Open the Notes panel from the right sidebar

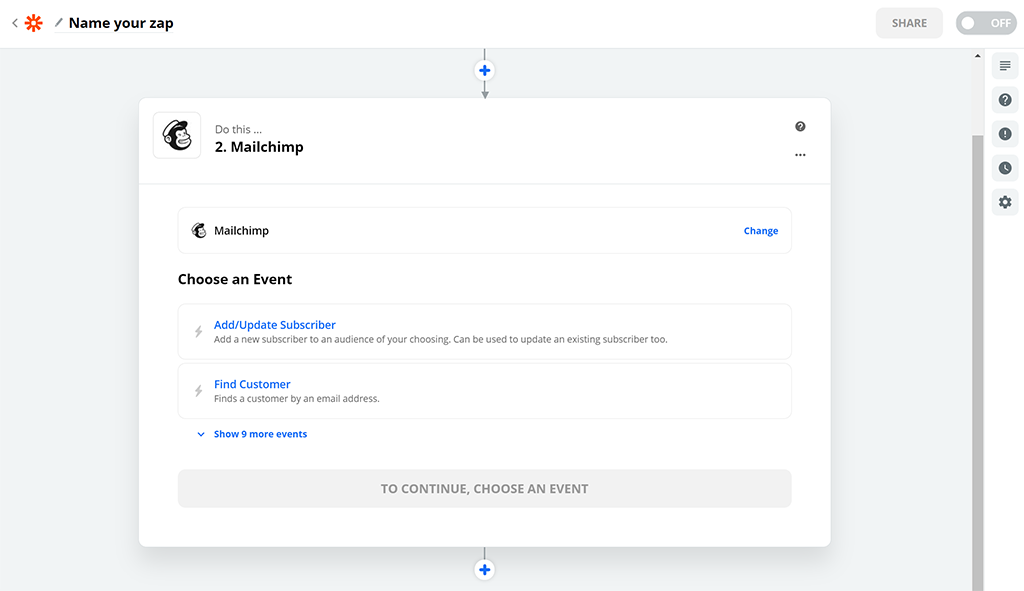coord(1004,65)
